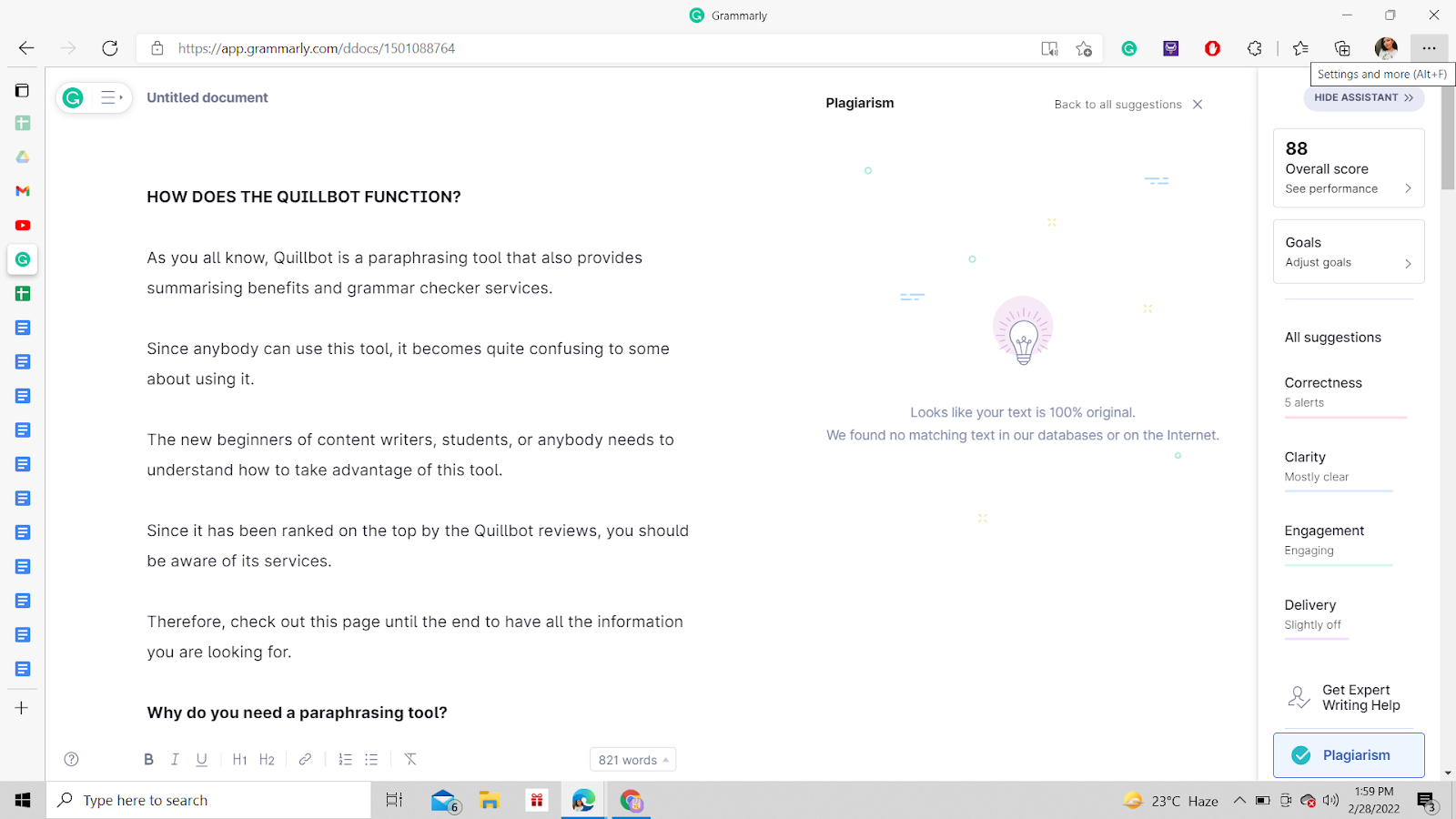
Task: Switch to the Gmail tab
Action: tap(23, 191)
